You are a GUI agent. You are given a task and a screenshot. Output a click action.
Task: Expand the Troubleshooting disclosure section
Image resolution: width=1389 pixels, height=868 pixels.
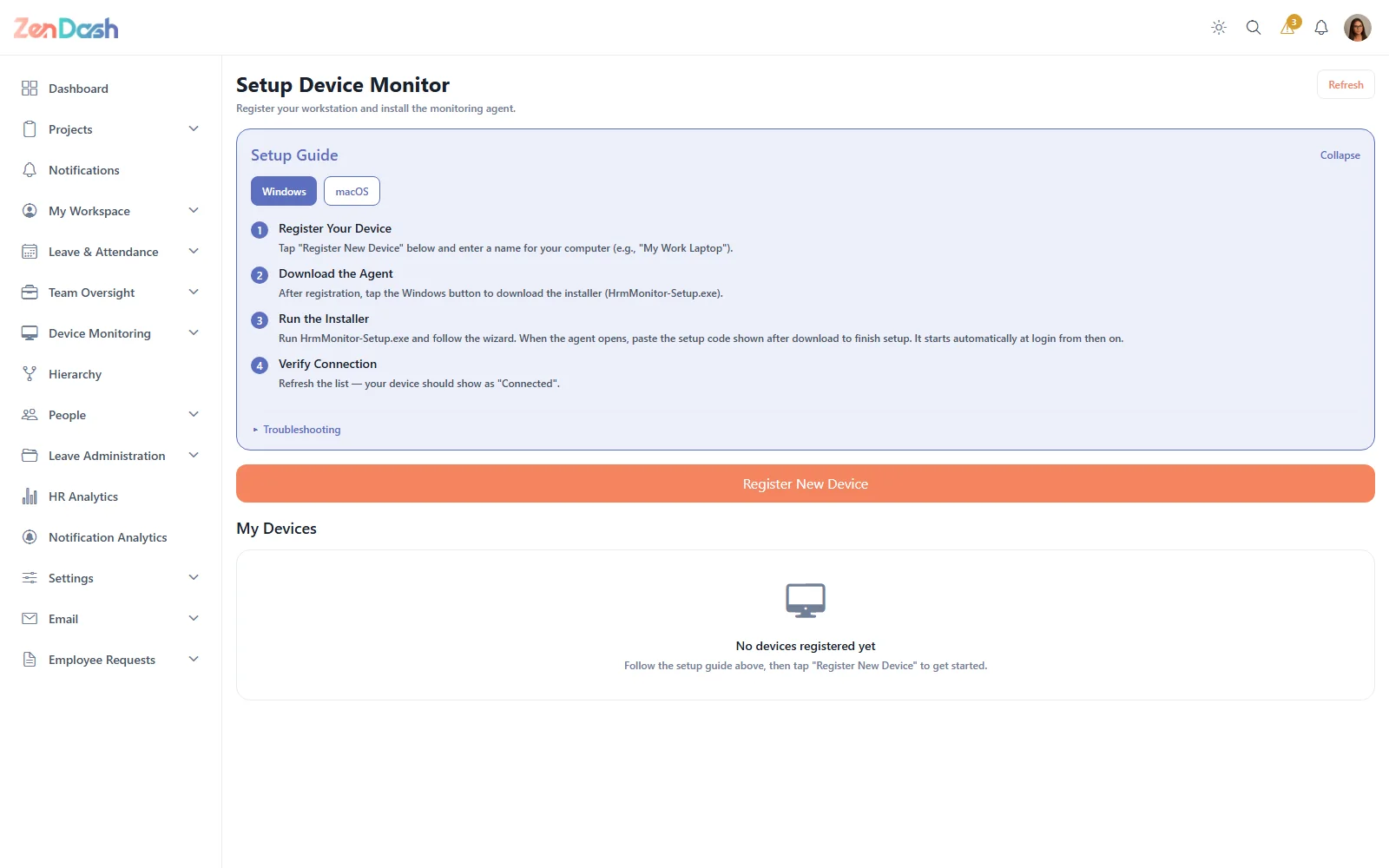(x=297, y=430)
